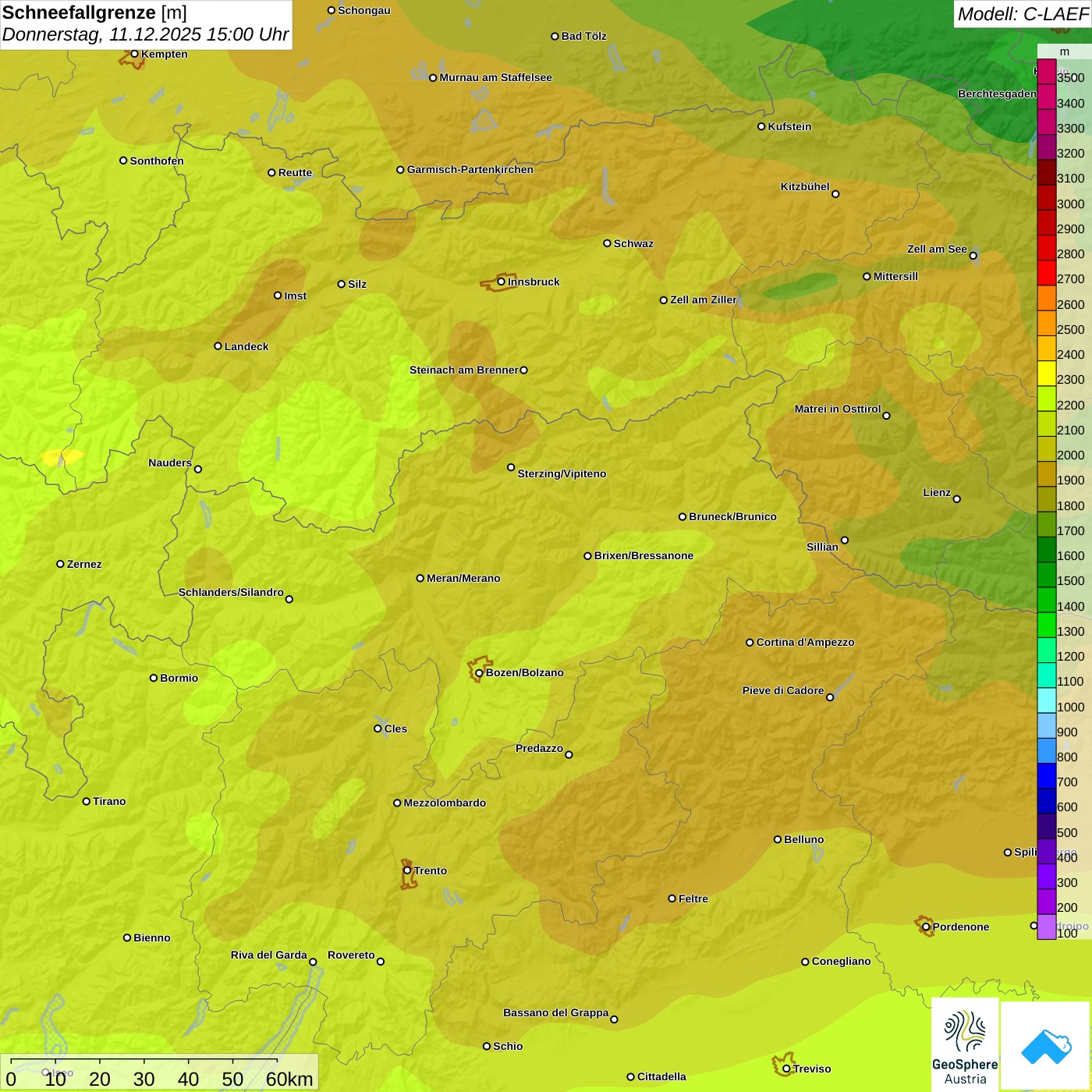This screenshot has width=1092, height=1092.
Task: Click the Tirano location dot
Action: click(x=87, y=801)
